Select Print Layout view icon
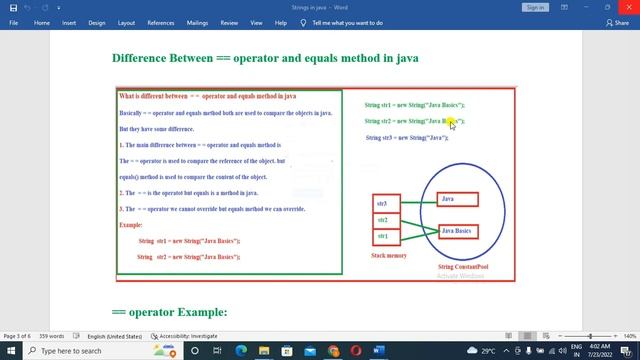 coord(527,336)
